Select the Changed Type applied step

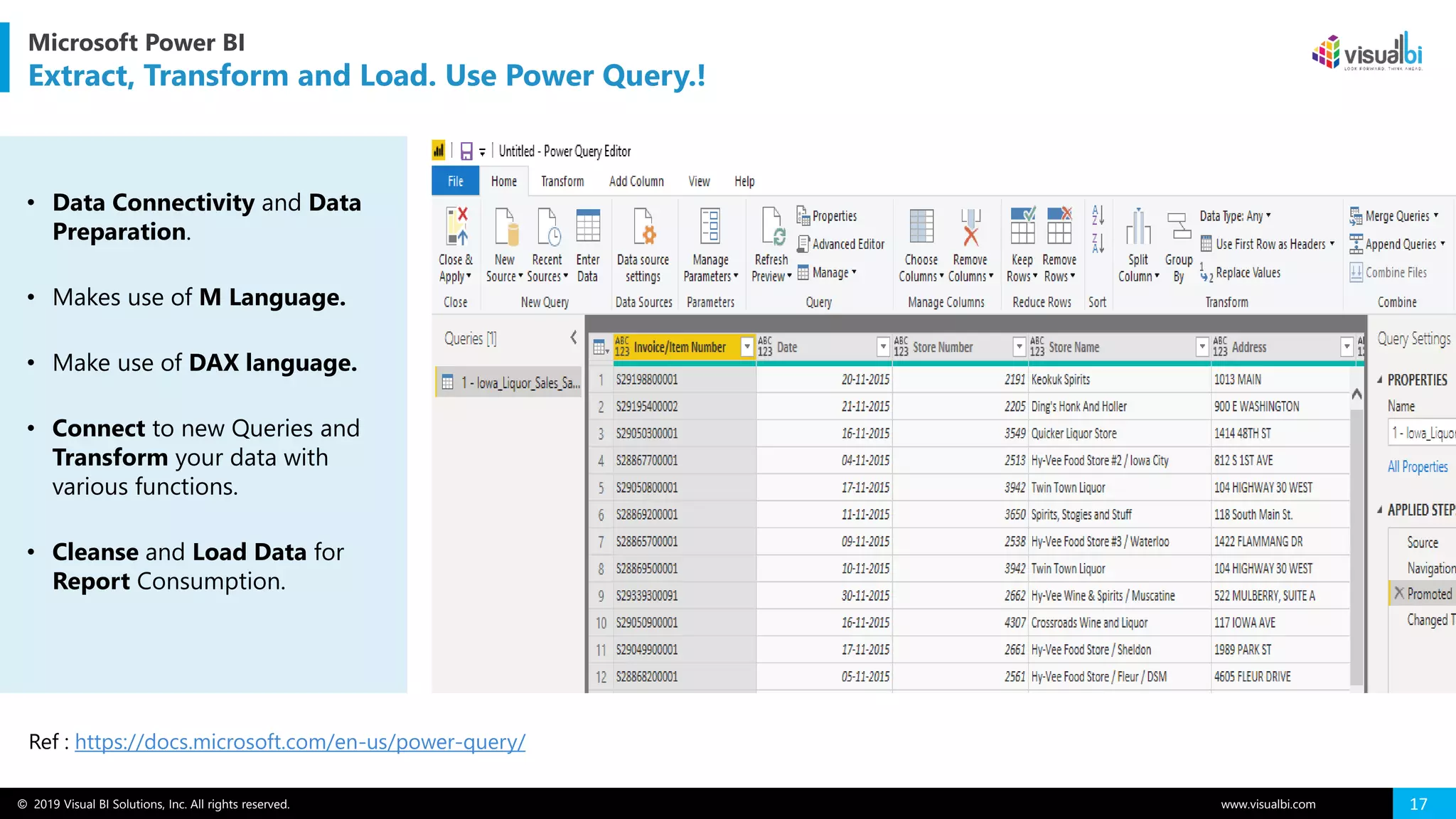click(x=1423, y=620)
